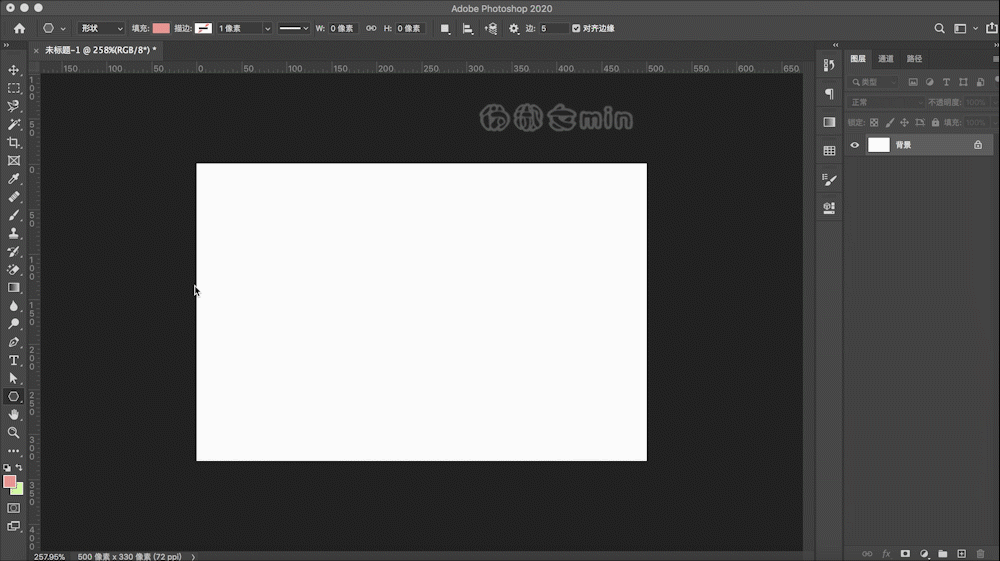Switch to the 图层 tab

[858, 59]
